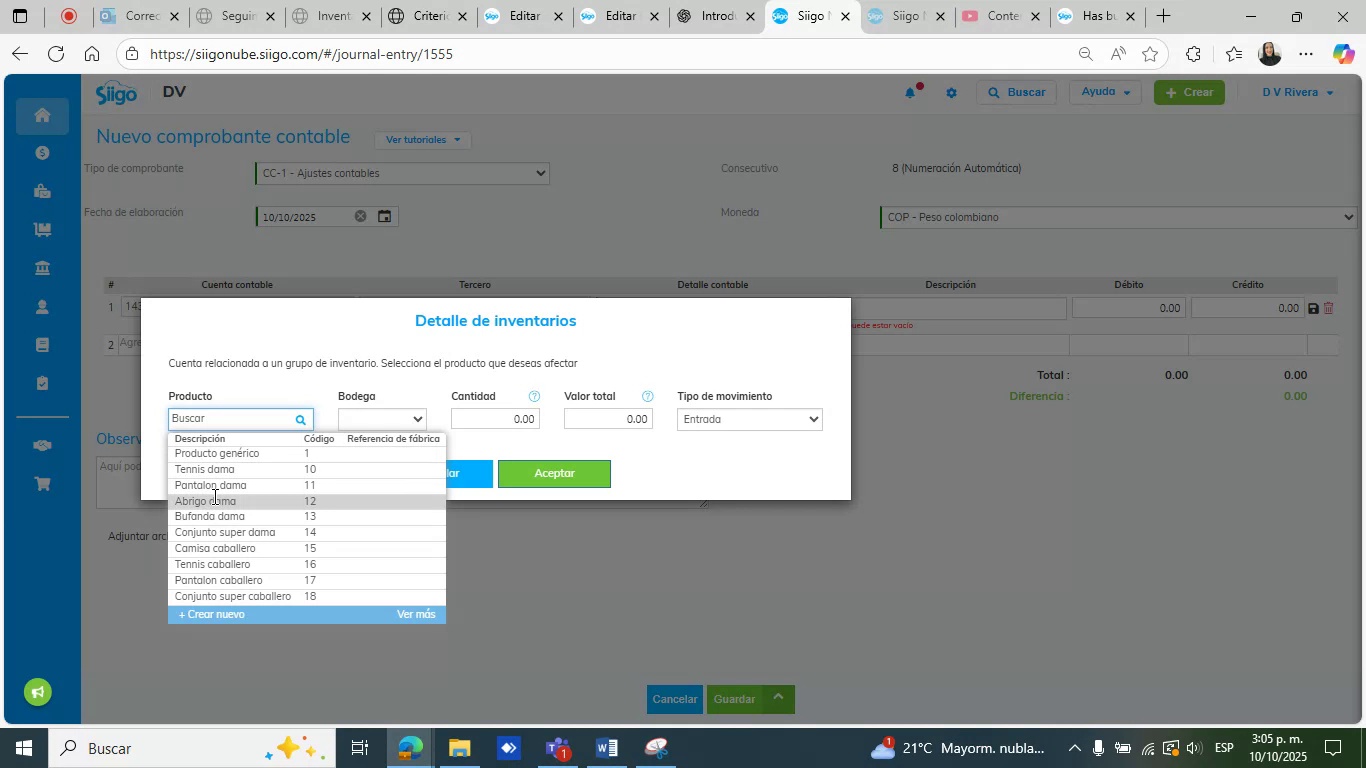Open handshake icon in sidebar

click(x=42, y=446)
